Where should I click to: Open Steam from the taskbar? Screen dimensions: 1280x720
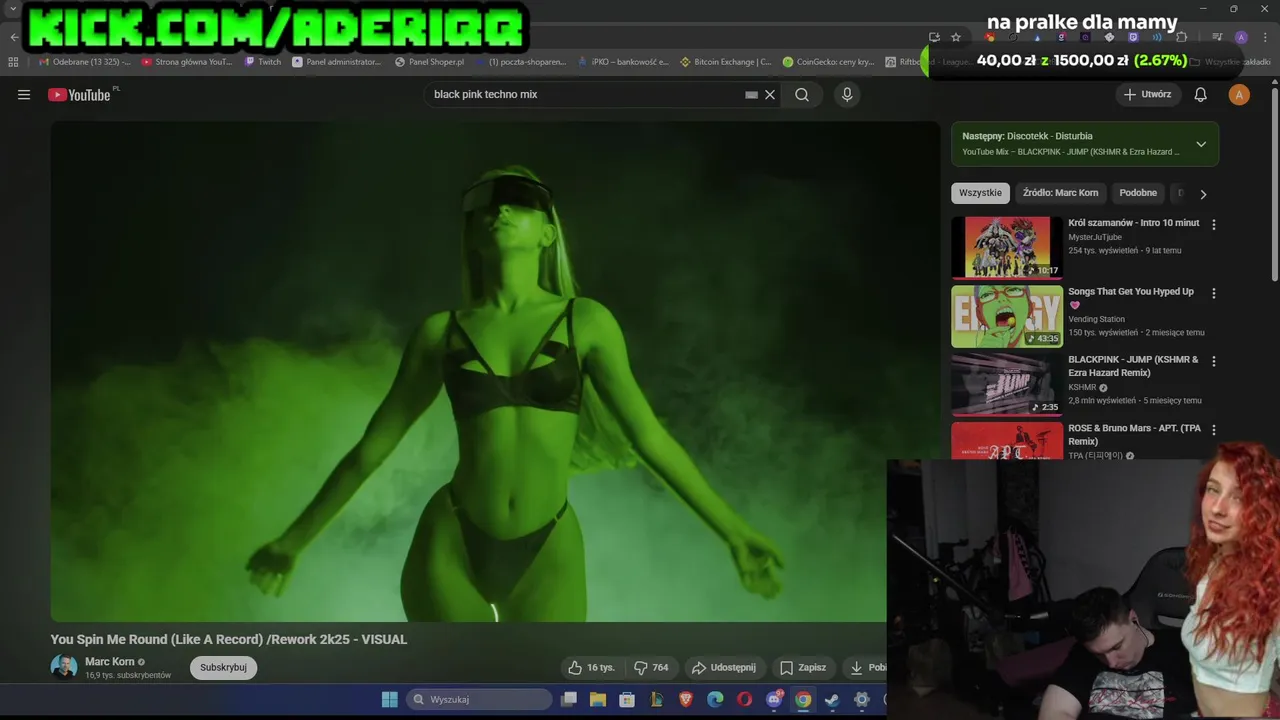tap(832, 700)
